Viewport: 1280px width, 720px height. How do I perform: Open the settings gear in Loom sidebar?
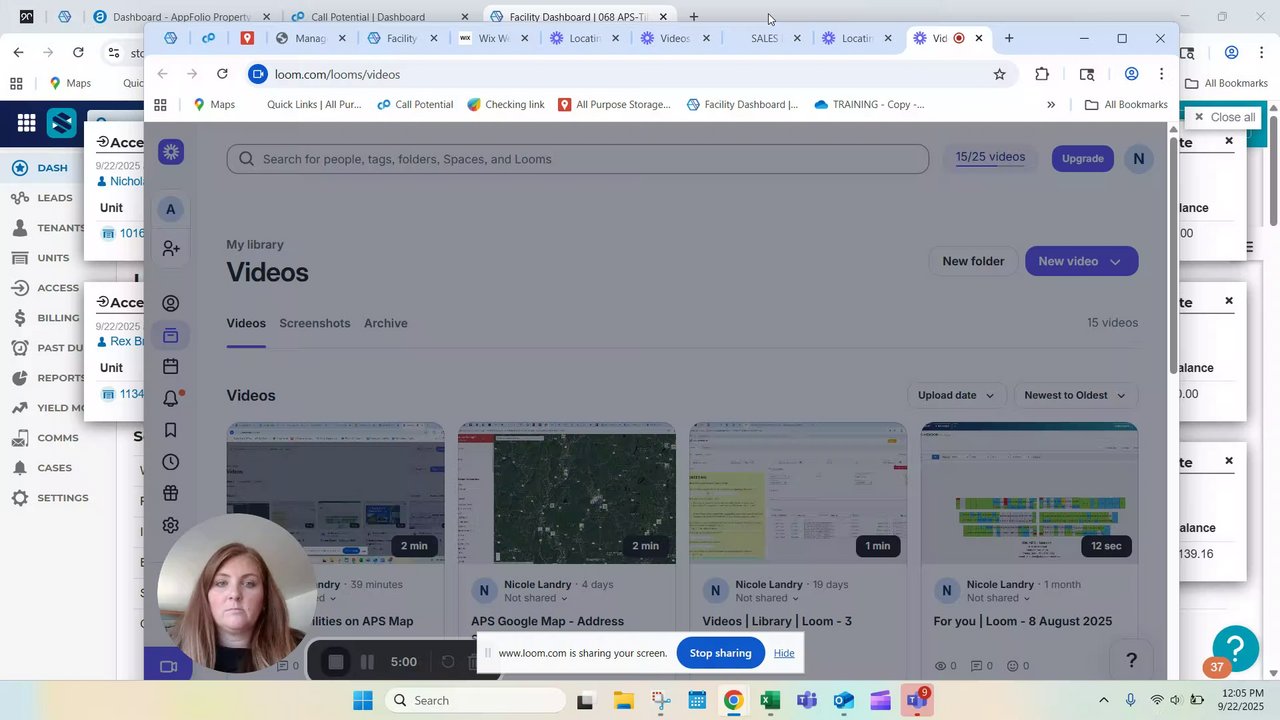coord(171,525)
